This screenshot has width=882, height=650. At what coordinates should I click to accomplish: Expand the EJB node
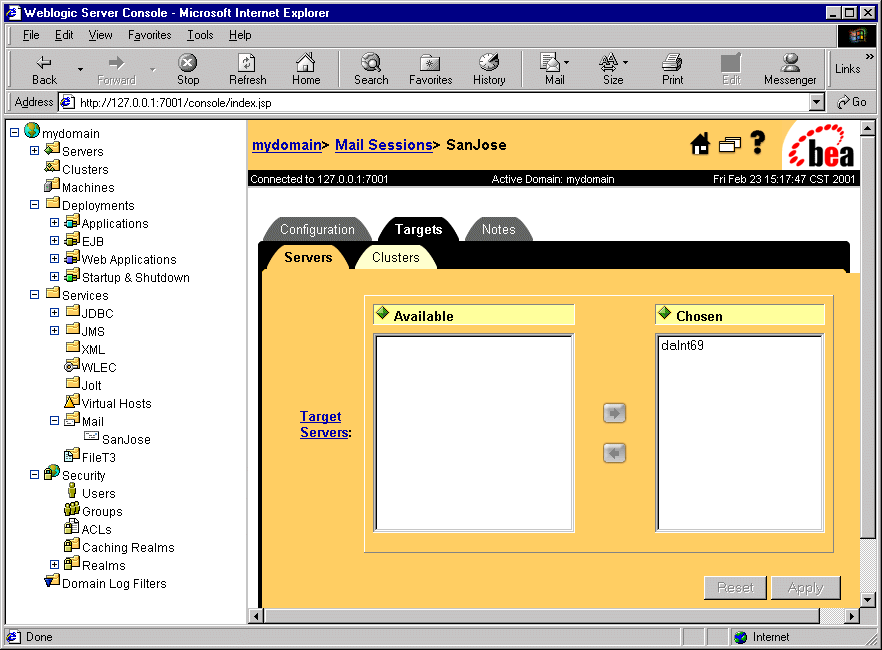tap(55, 241)
